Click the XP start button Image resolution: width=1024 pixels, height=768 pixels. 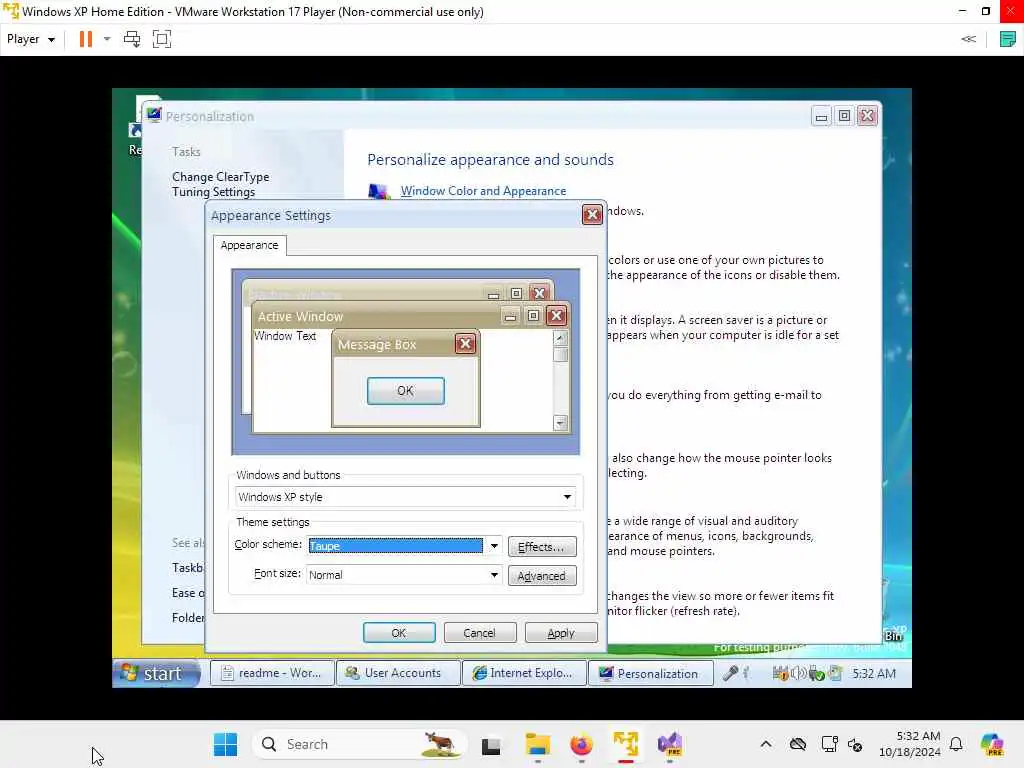coord(157,673)
